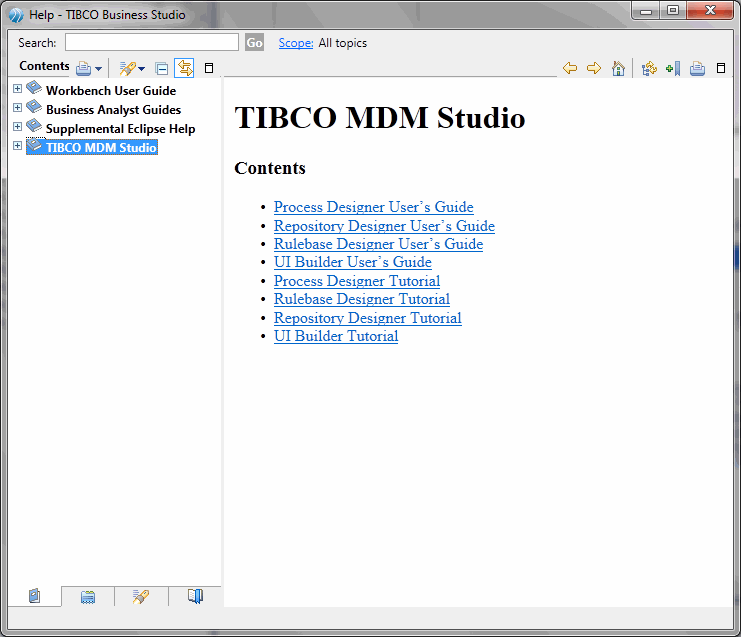Open the Print topics dropdown arrow

(98, 69)
